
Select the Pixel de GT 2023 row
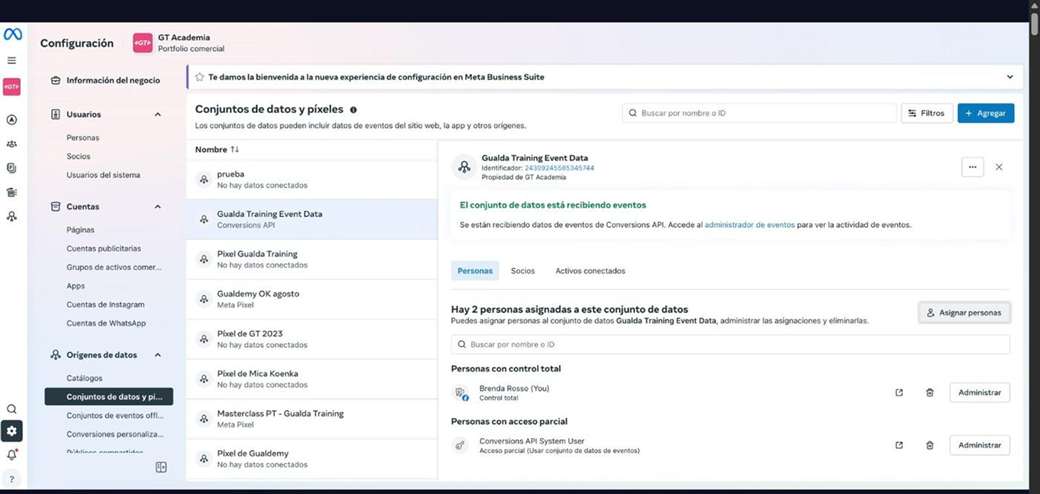(x=312, y=339)
